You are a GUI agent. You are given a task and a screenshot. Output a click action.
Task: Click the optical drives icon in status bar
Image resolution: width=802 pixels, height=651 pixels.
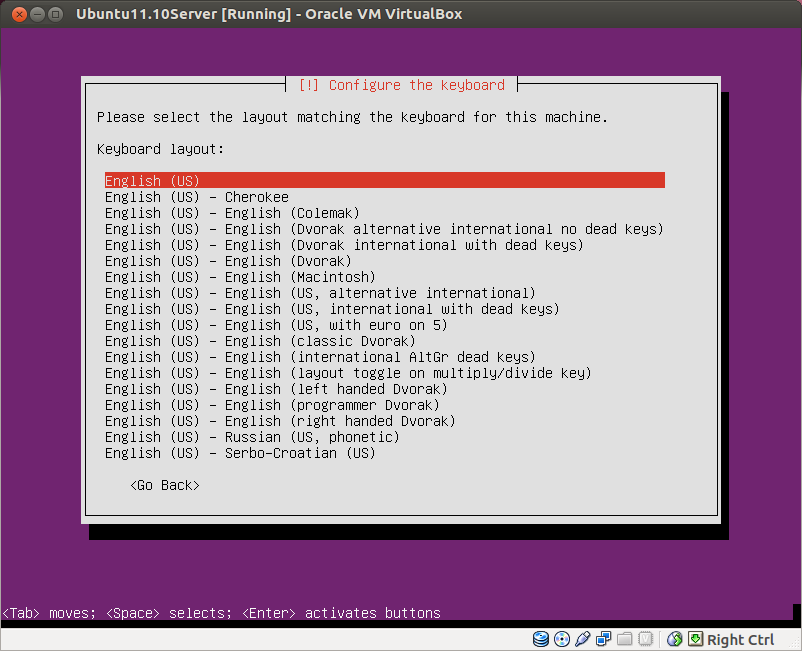click(561, 639)
